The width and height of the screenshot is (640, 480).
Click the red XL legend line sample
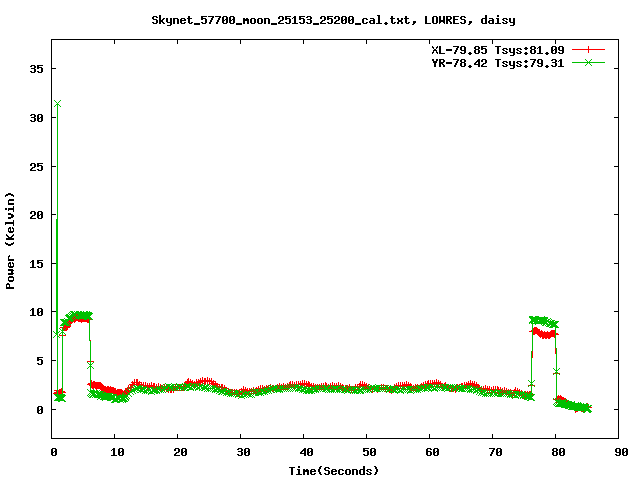[588, 49]
